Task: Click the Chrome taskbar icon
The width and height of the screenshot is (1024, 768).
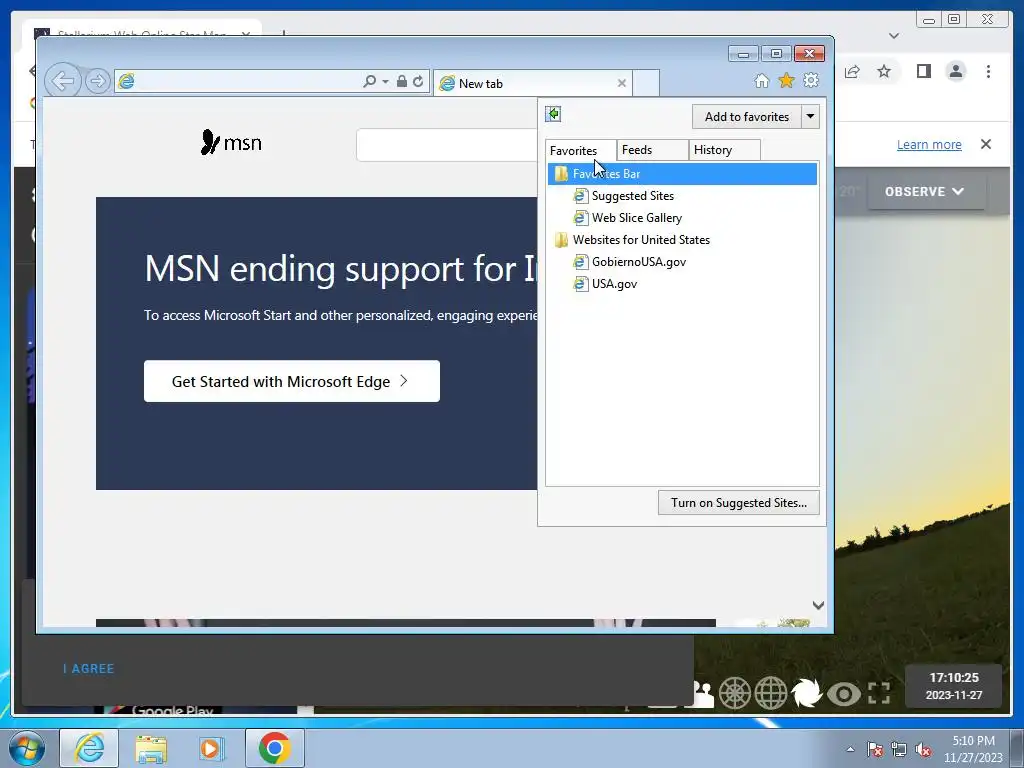Action: click(274, 748)
